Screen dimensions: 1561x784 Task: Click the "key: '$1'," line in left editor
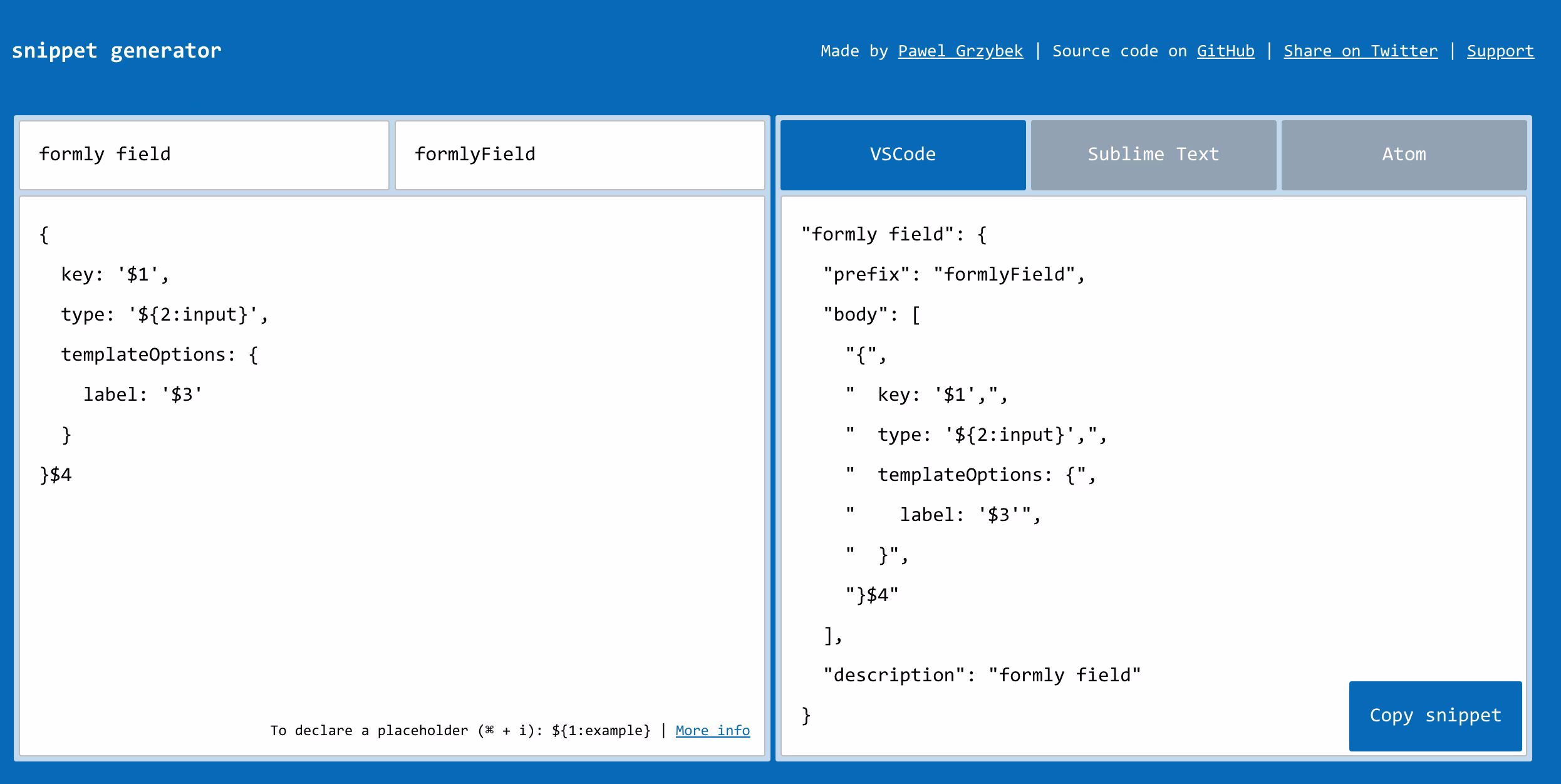(115, 275)
